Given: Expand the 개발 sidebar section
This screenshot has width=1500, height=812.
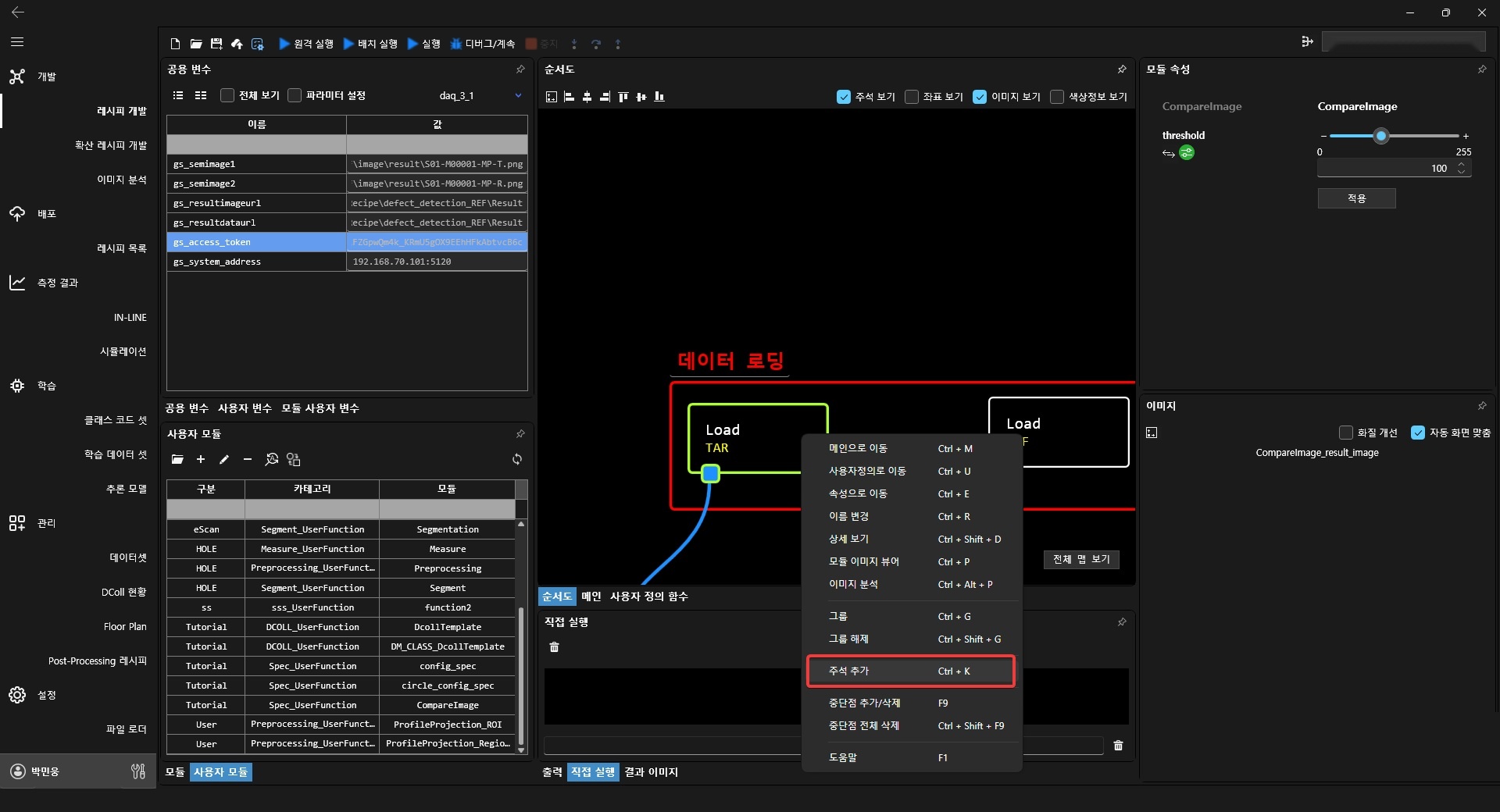Looking at the screenshot, I should [47, 77].
